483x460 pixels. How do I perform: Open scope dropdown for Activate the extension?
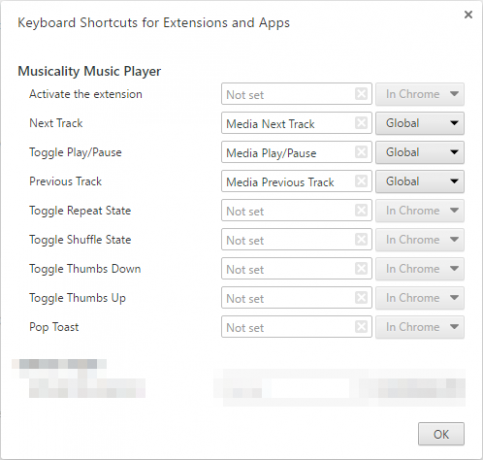pos(420,94)
